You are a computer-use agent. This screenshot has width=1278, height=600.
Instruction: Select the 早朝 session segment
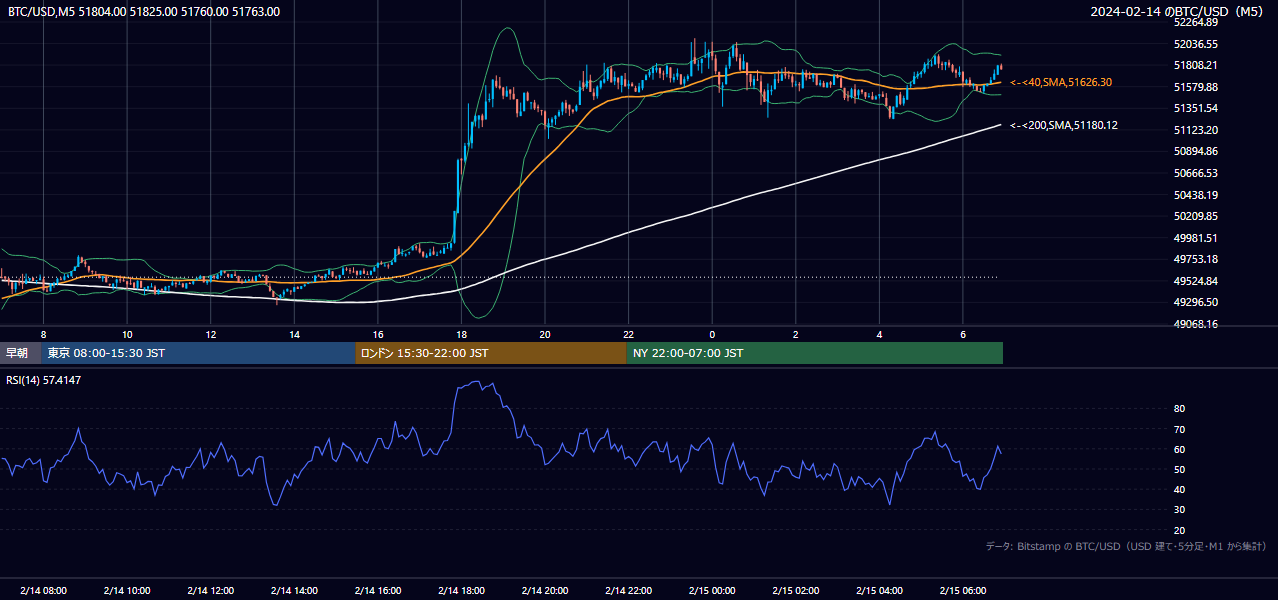[21, 353]
